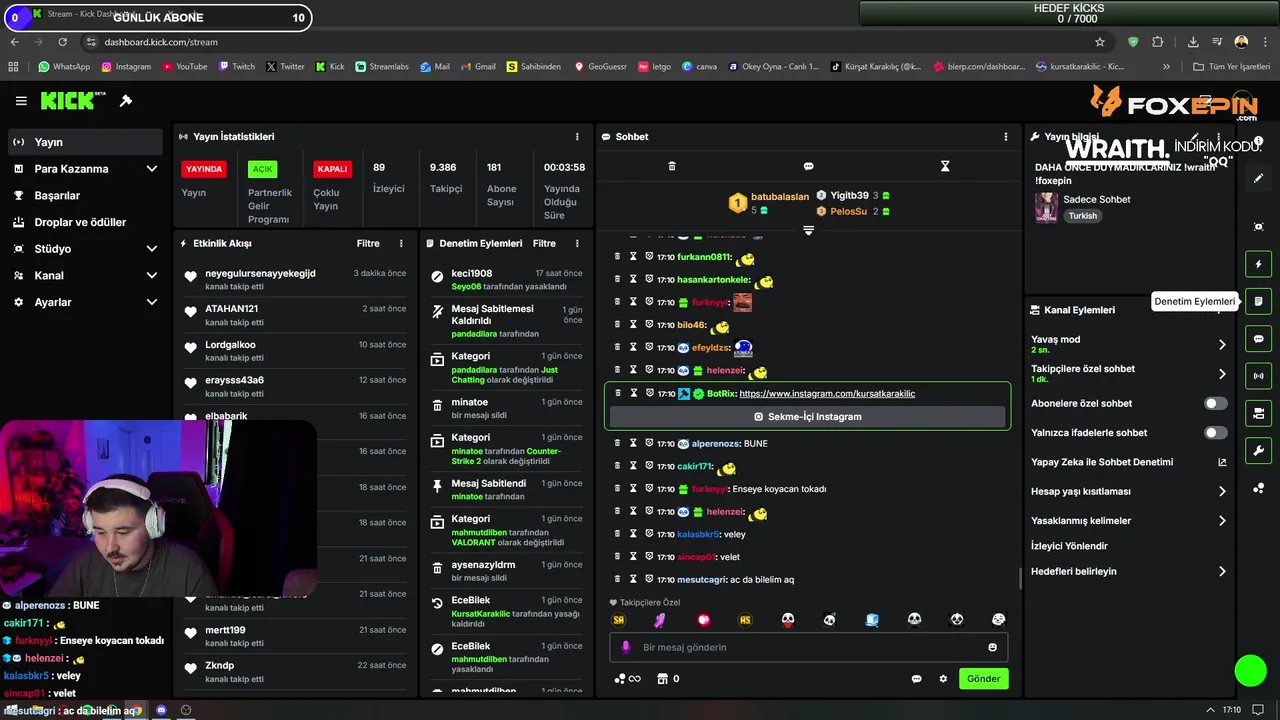Click the lightning activity feed sidebar icon
The height and width of the screenshot is (720, 1280).
1259,264
